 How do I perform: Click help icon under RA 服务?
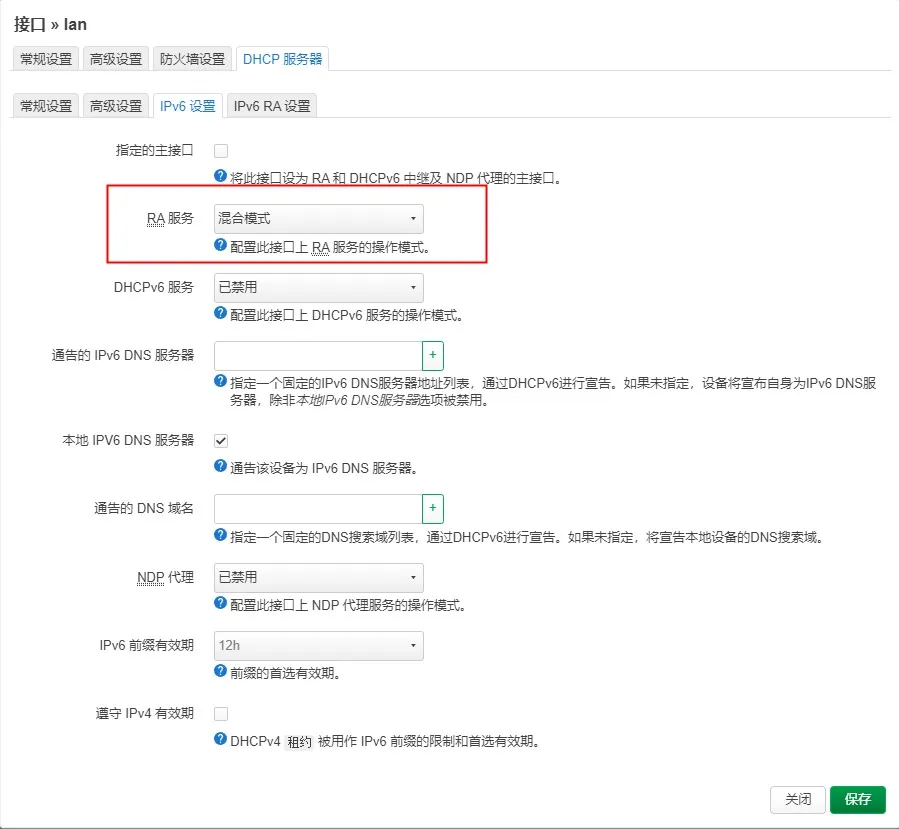tap(221, 245)
